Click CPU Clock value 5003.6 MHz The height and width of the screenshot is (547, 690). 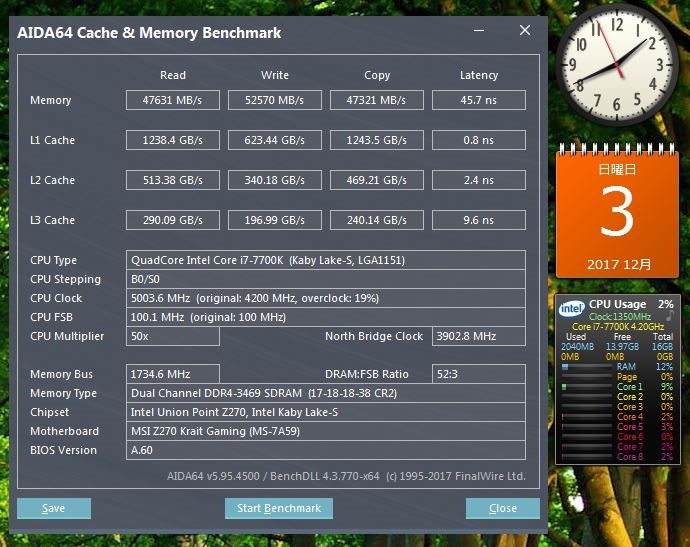click(326, 298)
